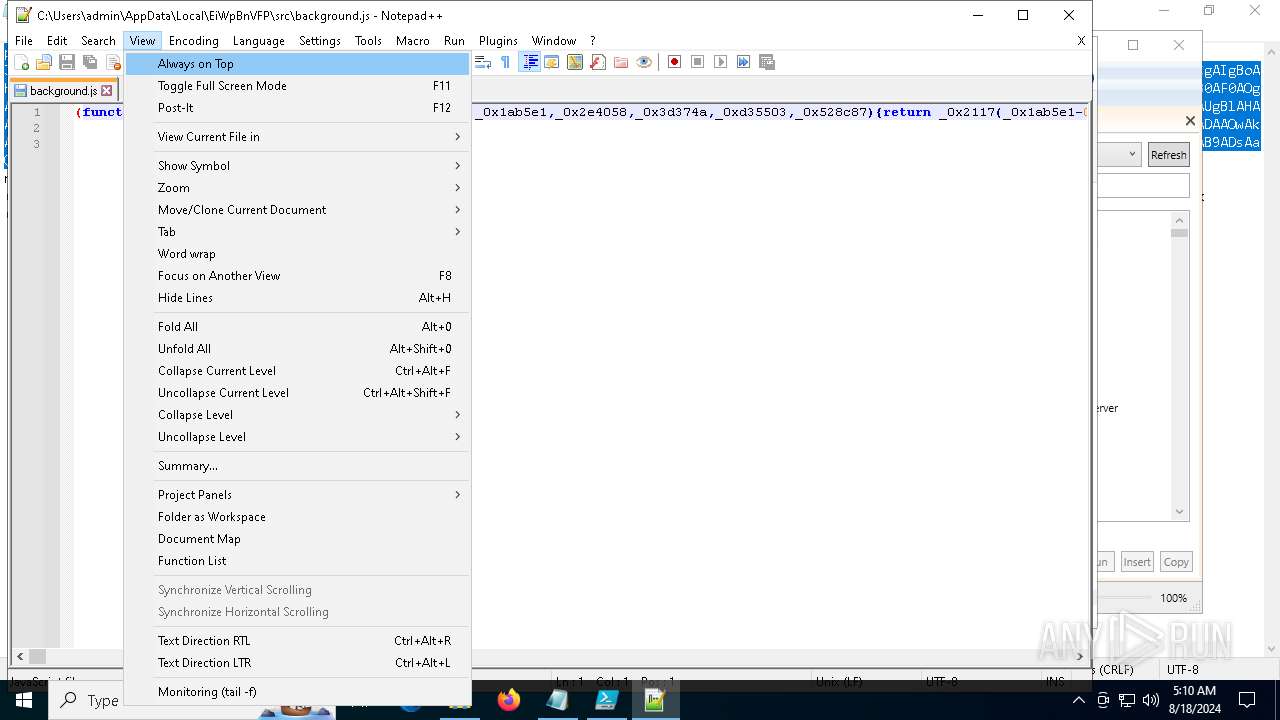Open Function List from toolbar icon

click(x=598, y=62)
